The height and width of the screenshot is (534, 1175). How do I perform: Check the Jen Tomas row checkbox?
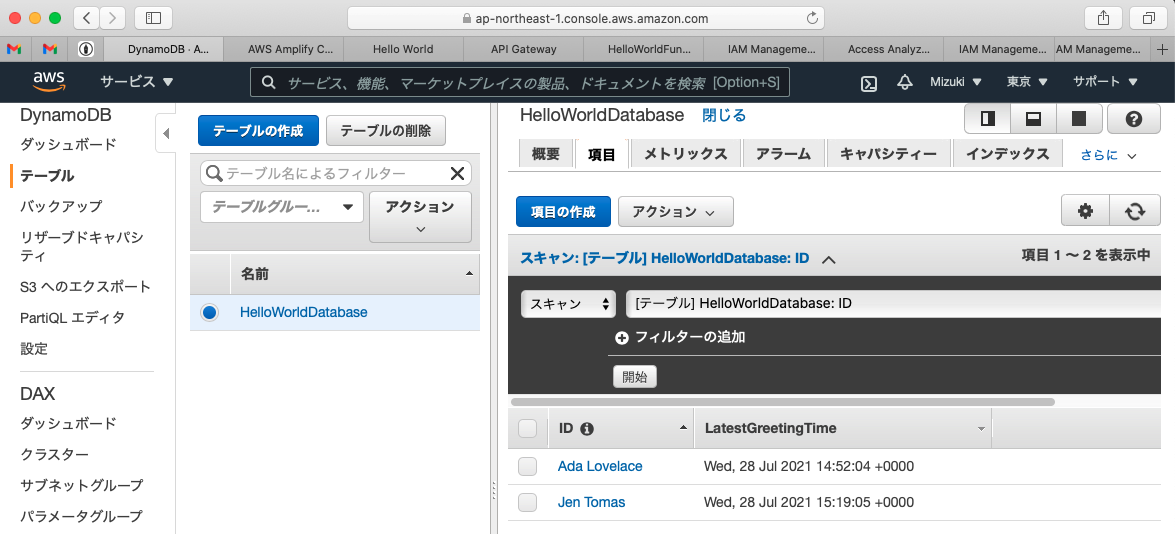click(x=528, y=502)
